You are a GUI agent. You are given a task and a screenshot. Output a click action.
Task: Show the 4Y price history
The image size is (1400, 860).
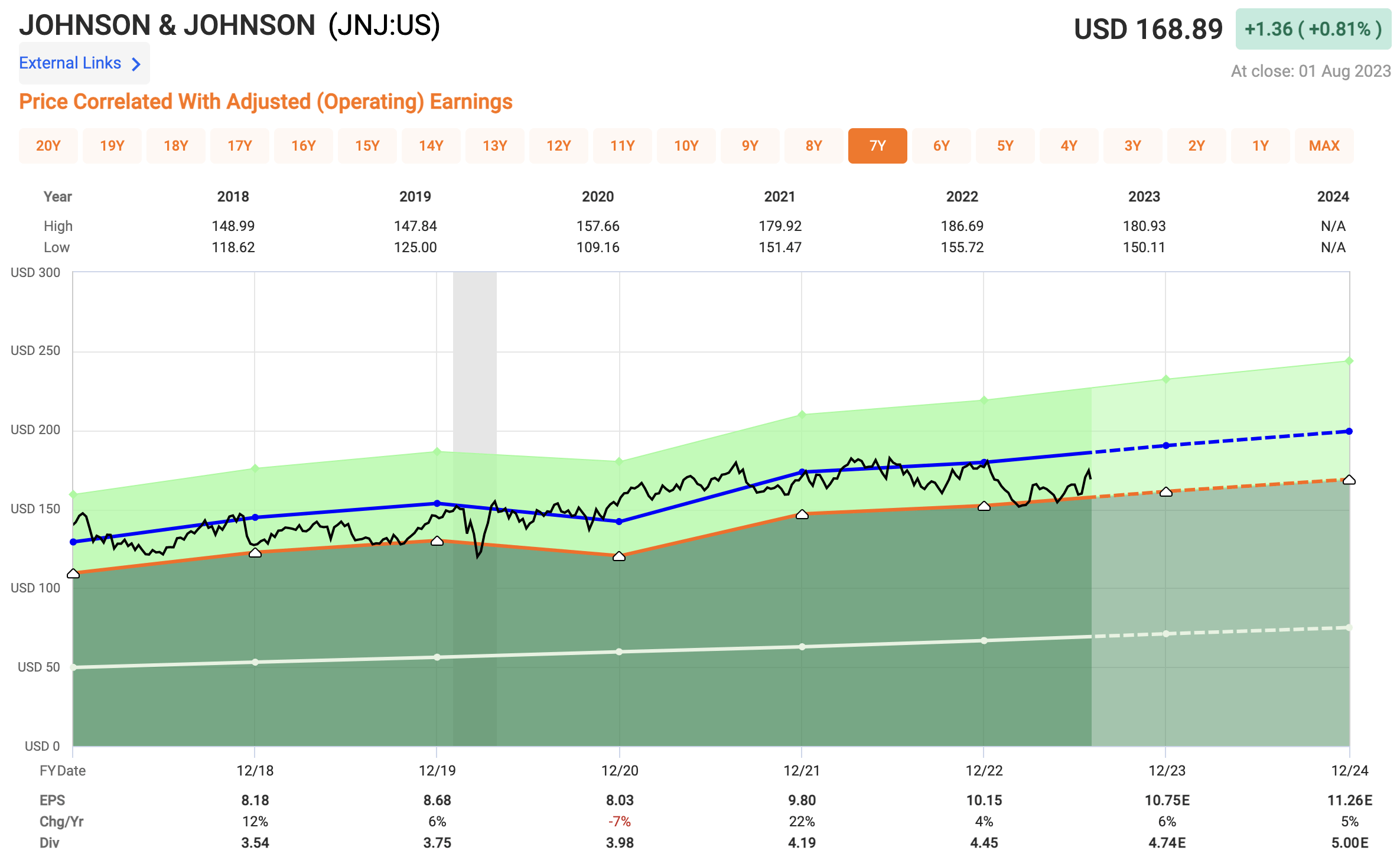[1069, 146]
